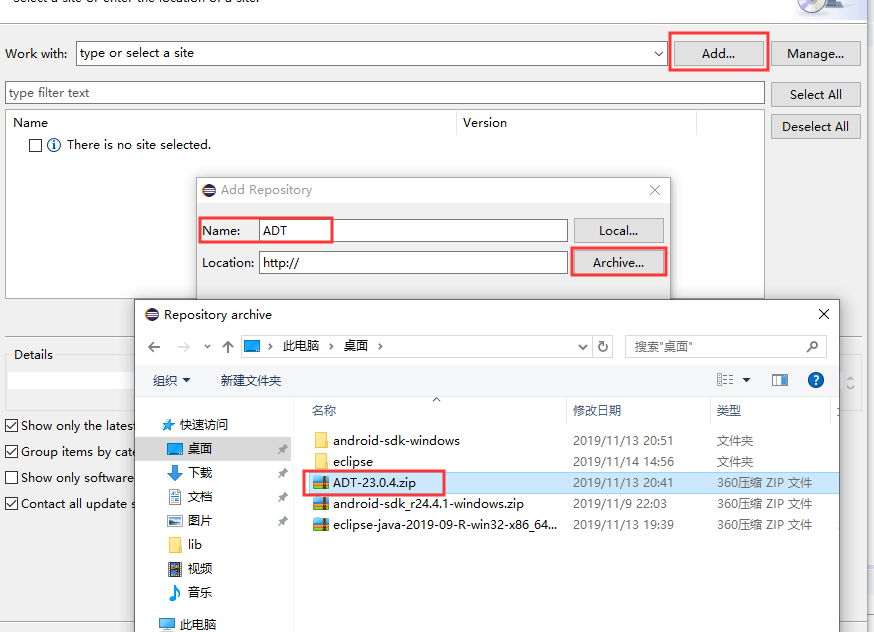Refresh the folder view
The image size is (874, 632).
pyautogui.click(x=603, y=347)
